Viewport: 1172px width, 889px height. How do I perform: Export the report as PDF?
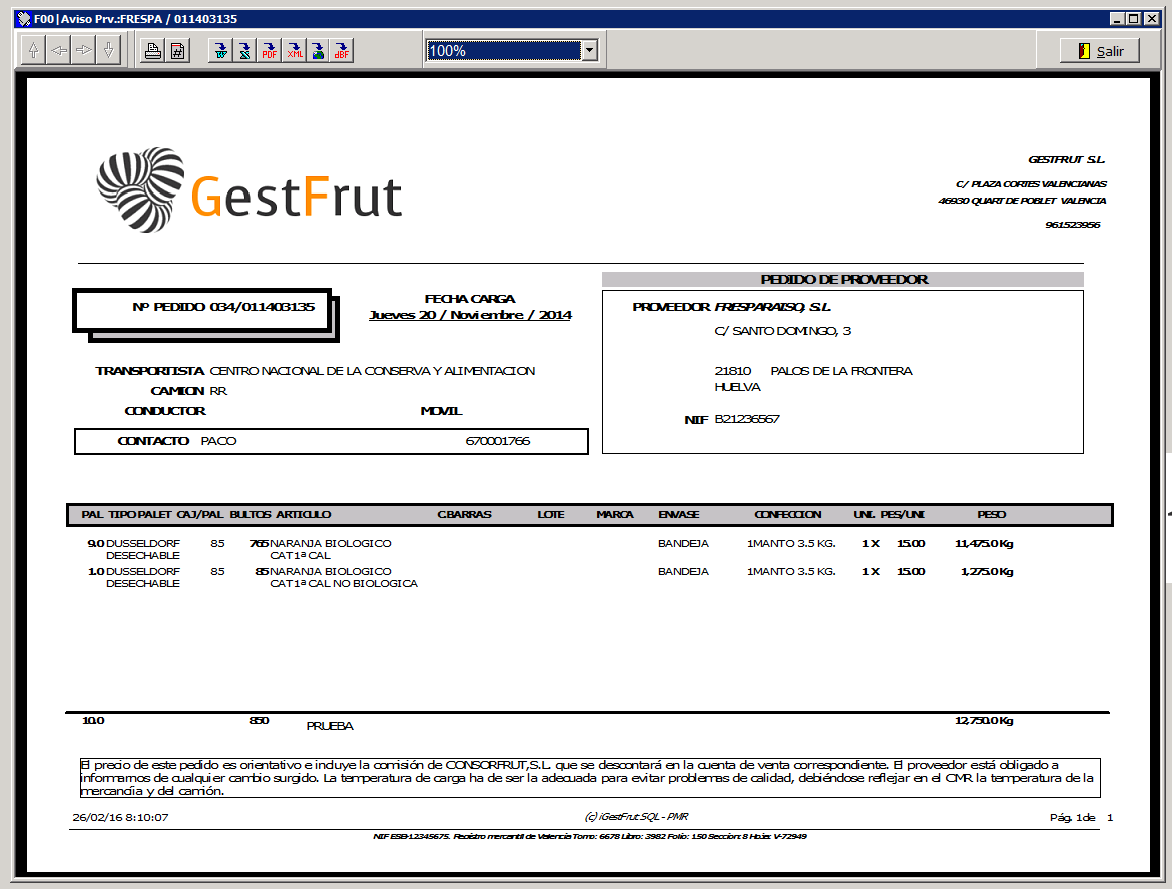point(270,51)
